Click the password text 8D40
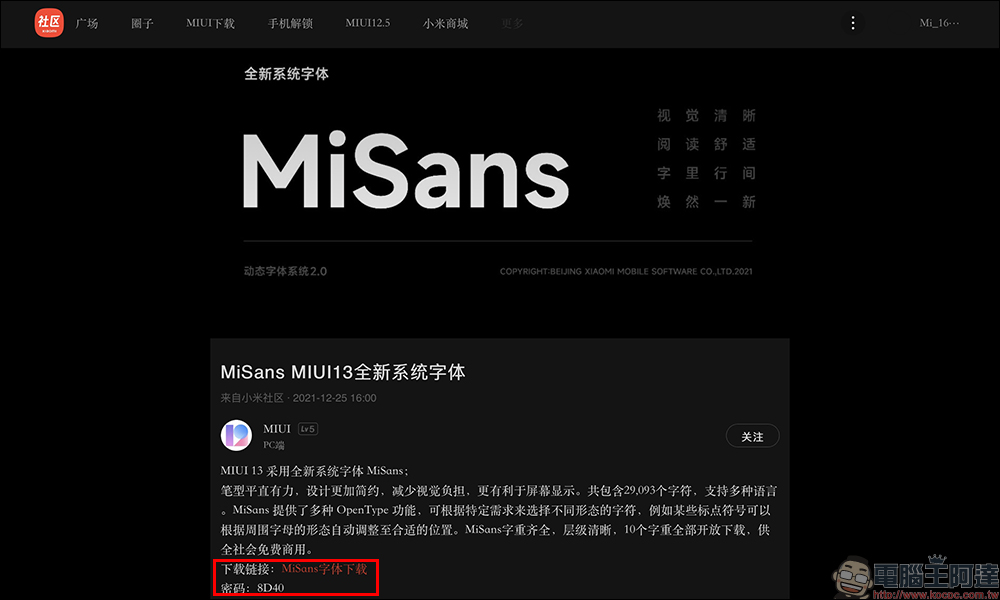The width and height of the screenshot is (1000, 600). (x=270, y=587)
